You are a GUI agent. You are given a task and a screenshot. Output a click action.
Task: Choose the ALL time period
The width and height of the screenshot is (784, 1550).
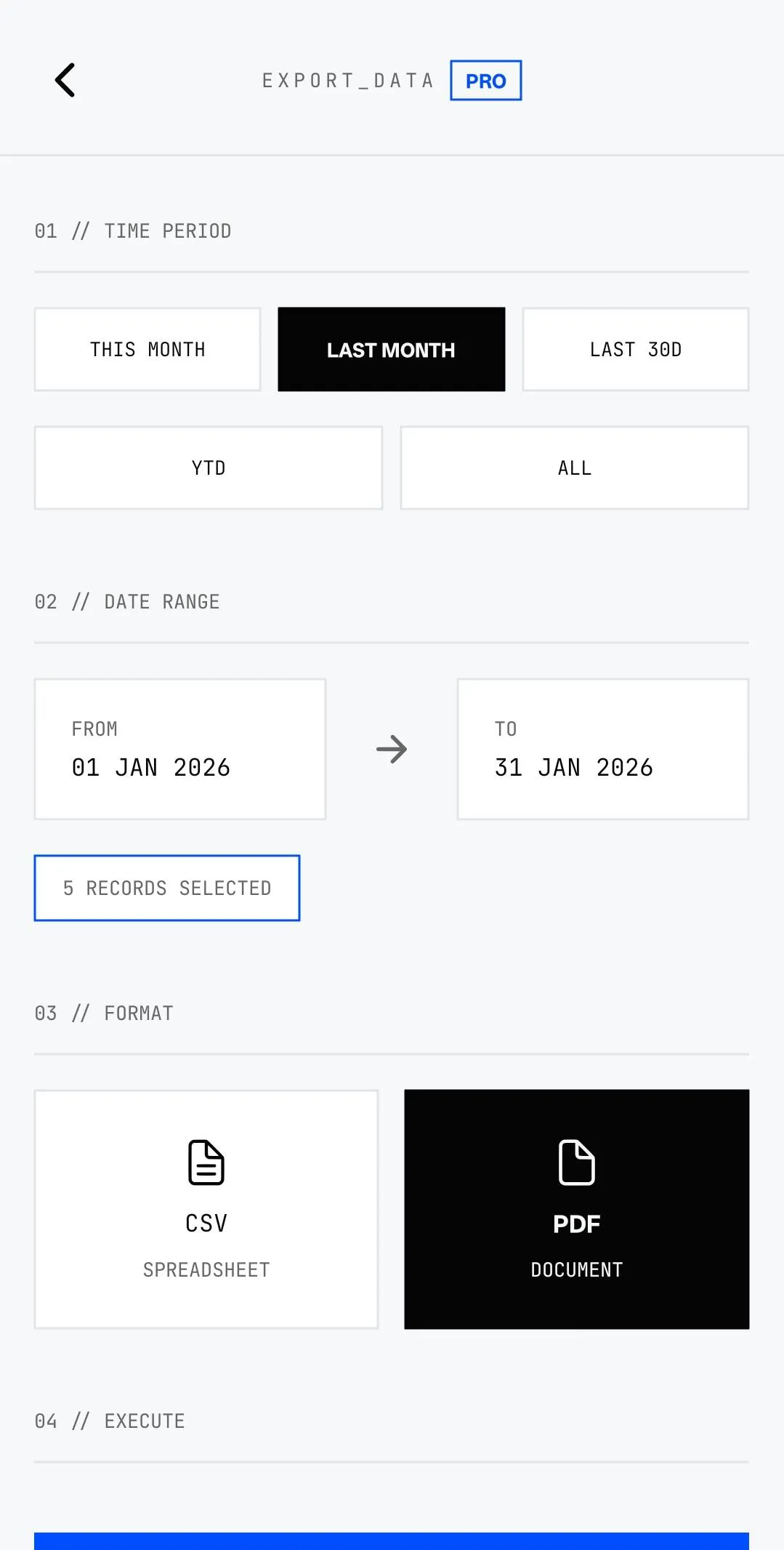click(x=574, y=468)
